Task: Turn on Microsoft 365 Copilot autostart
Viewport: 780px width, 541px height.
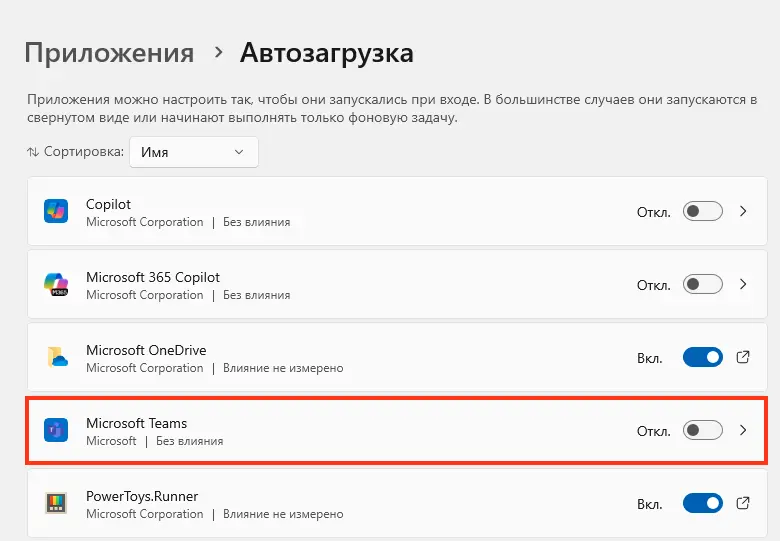Action: click(x=702, y=284)
